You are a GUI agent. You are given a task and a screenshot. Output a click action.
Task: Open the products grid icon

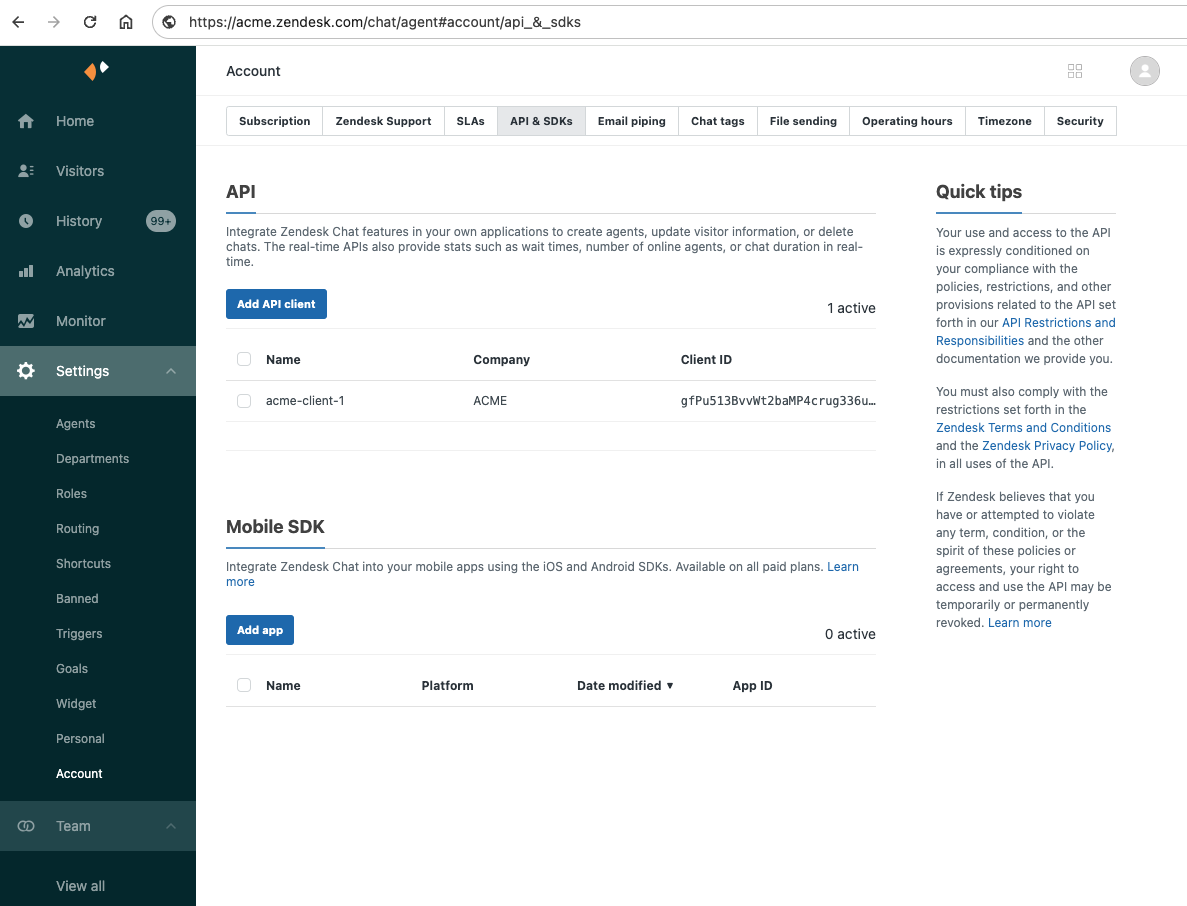[1075, 71]
